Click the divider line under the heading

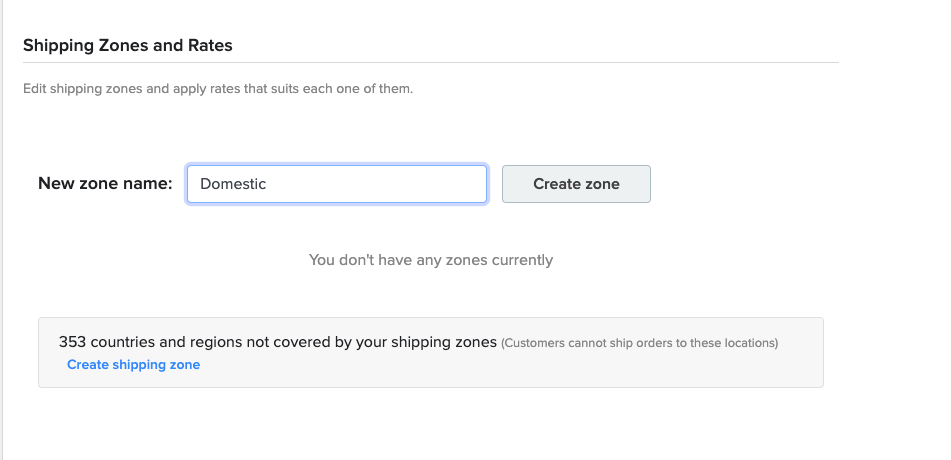point(431,63)
